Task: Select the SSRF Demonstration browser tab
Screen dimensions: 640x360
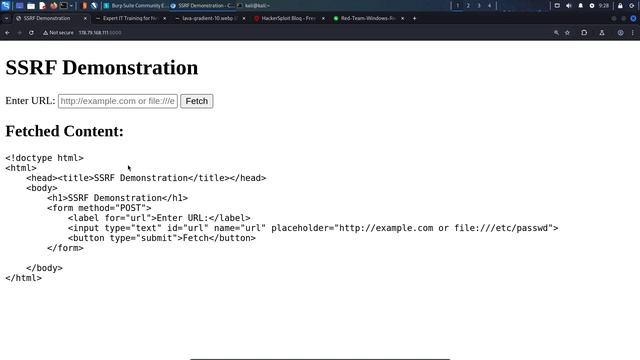Action: pos(51,18)
